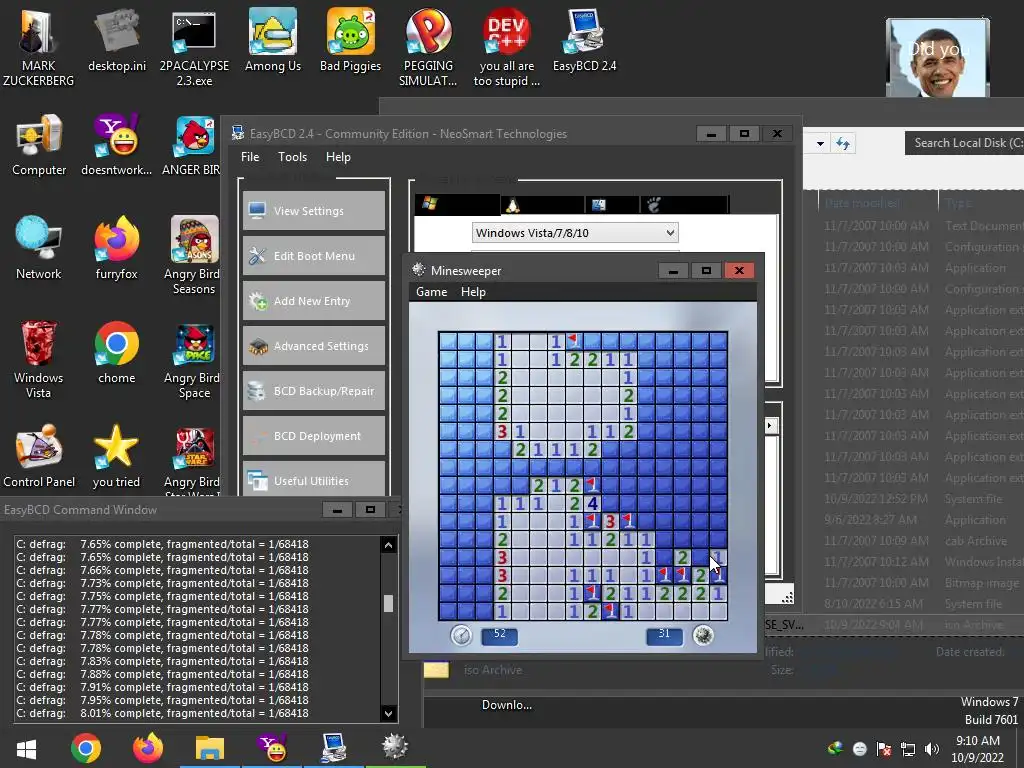Launch the Angry Birds Space shortcut
The image size is (1024, 768).
[194, 359]
